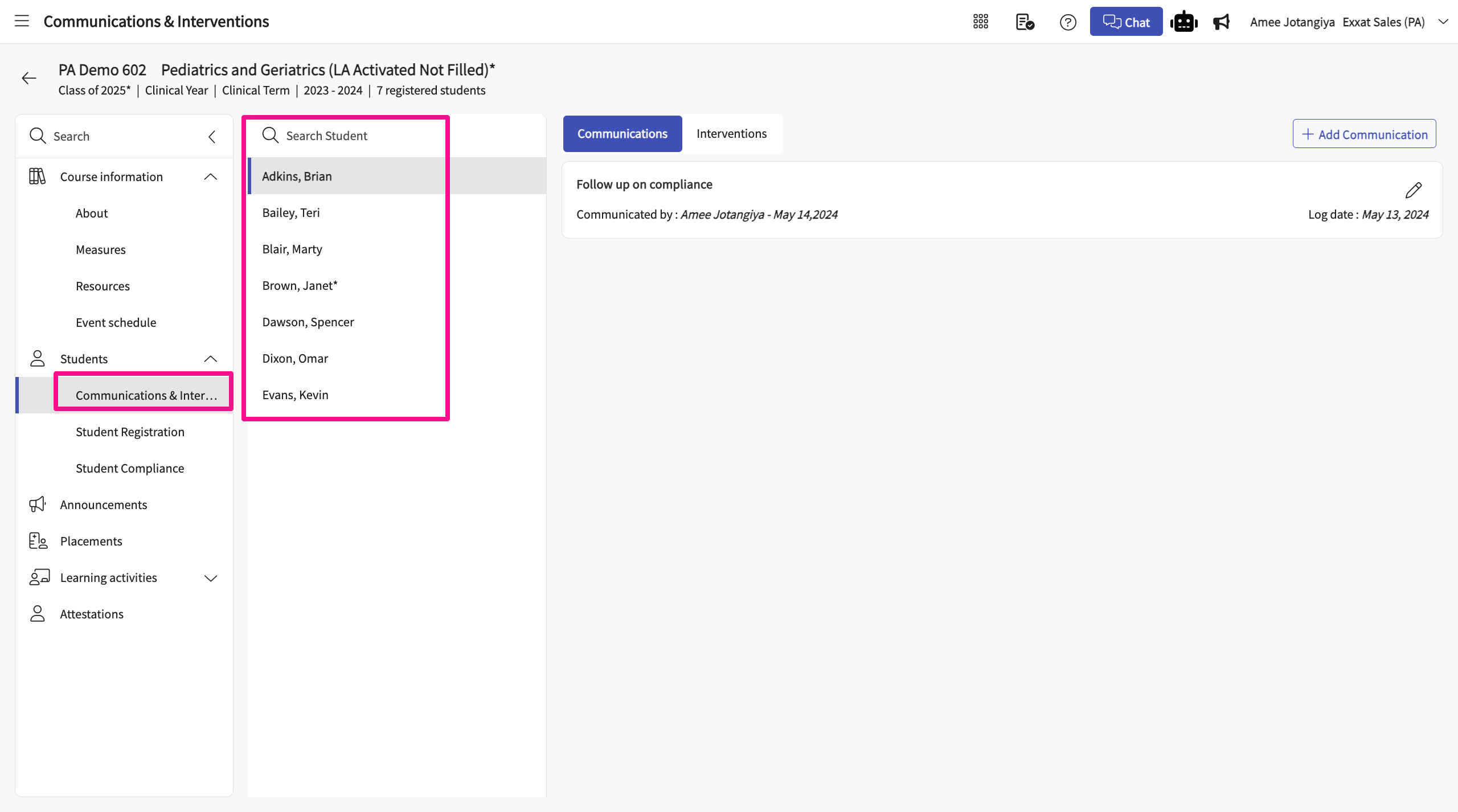Select the Communications tab
Screen dimensions: 1458x812
[x=622, y=134]
